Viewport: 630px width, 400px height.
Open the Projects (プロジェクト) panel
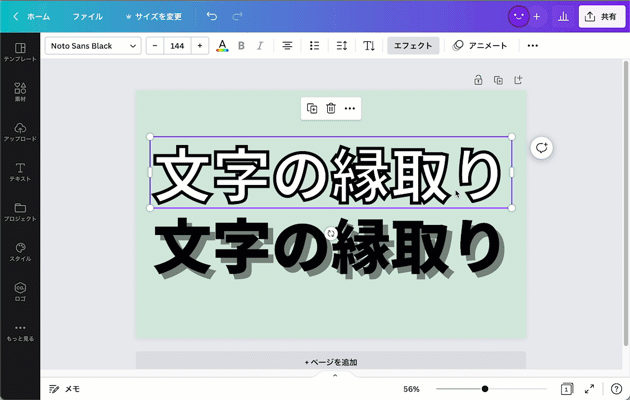20,212
